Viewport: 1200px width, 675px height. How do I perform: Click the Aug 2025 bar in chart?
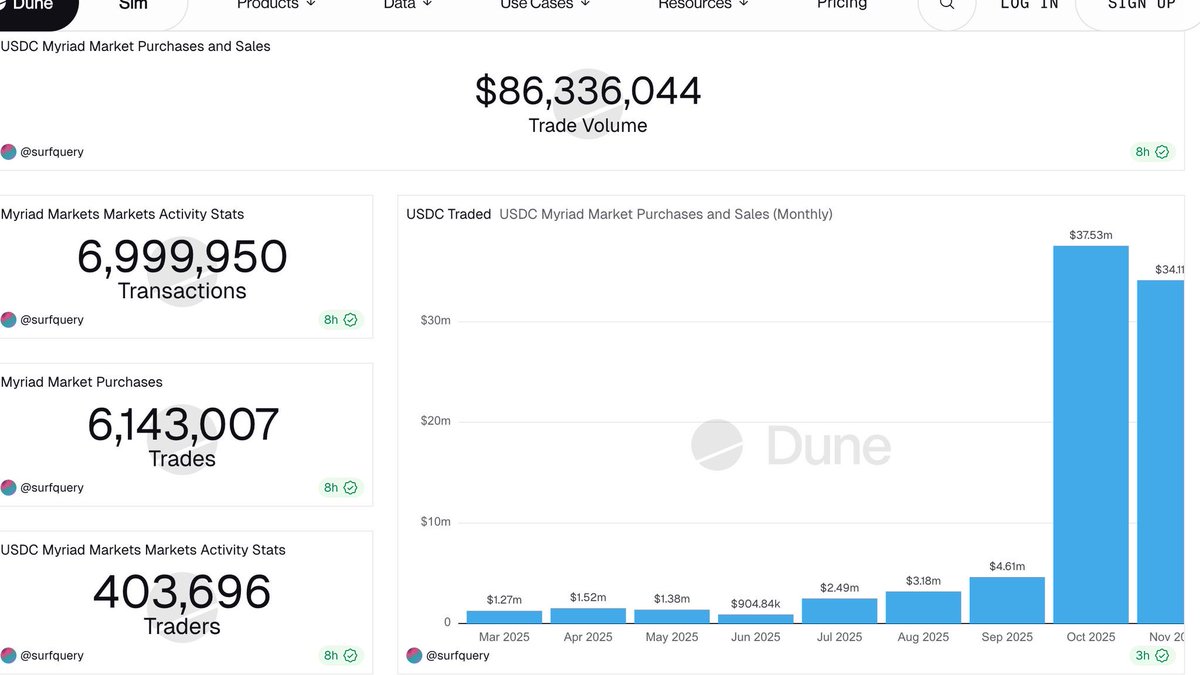pyautogui.click(x=923, y=607)
